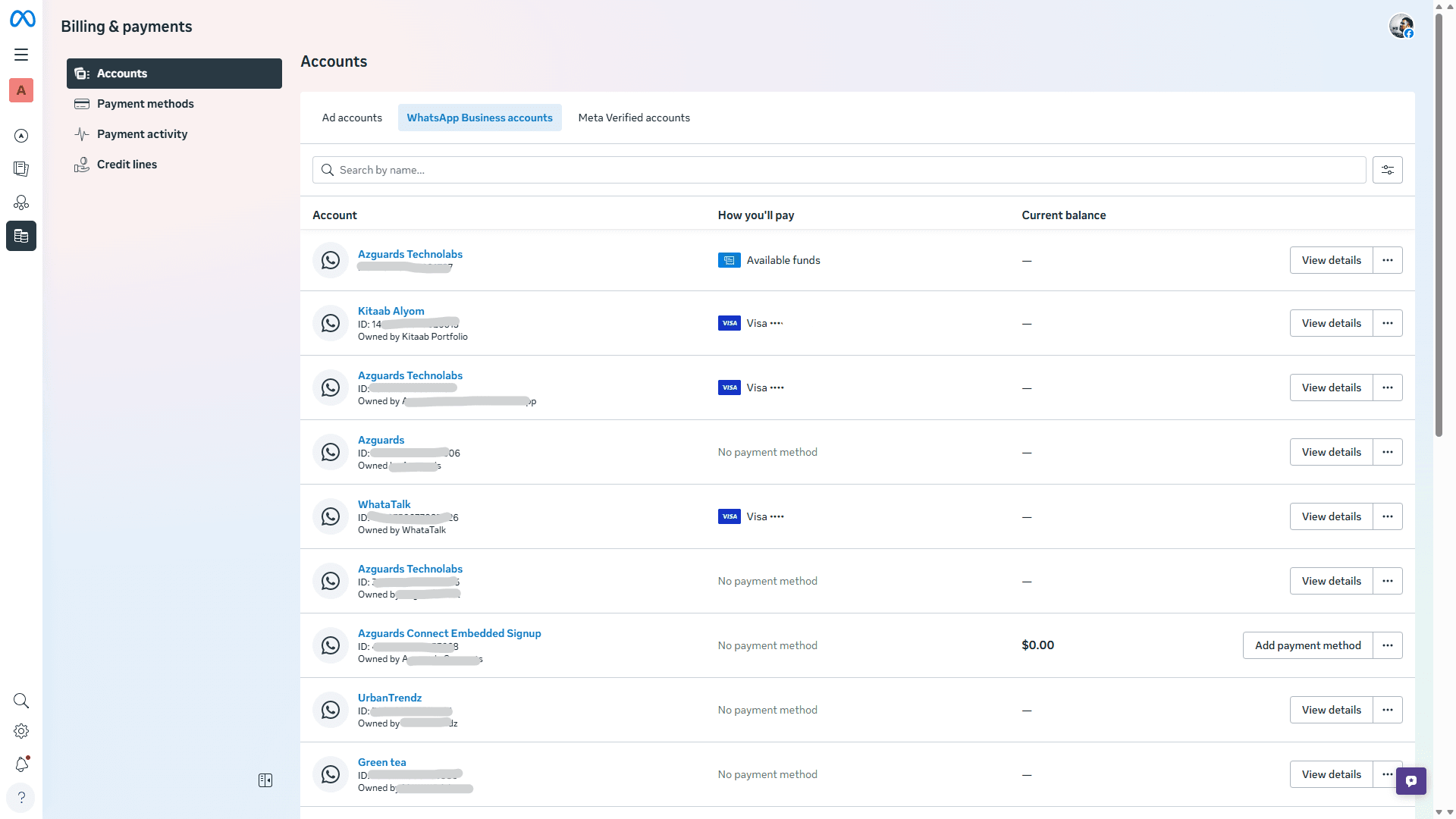Open the settings gear icon in left rail
The image size is (1456, 819).
tap(21, 731)
